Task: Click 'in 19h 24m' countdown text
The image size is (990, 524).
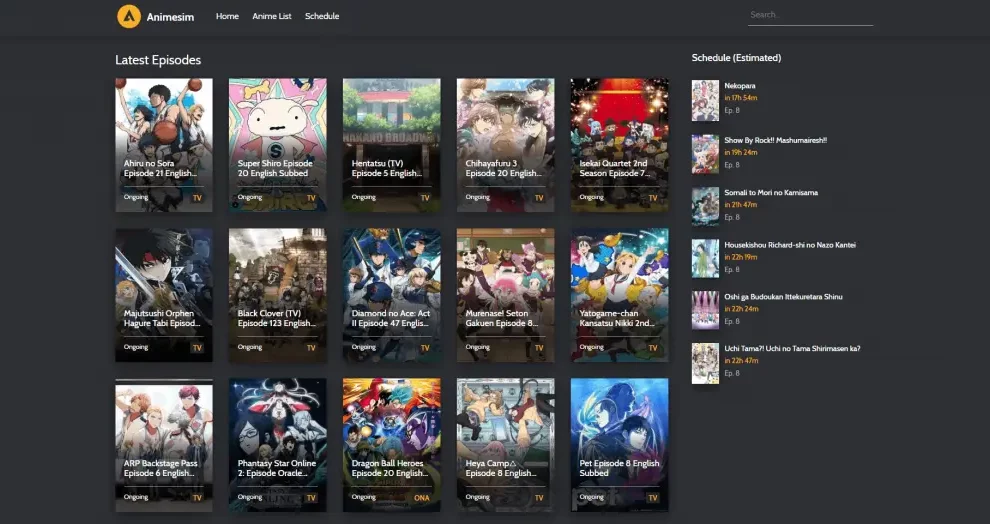Action: [x=741, y=152]
